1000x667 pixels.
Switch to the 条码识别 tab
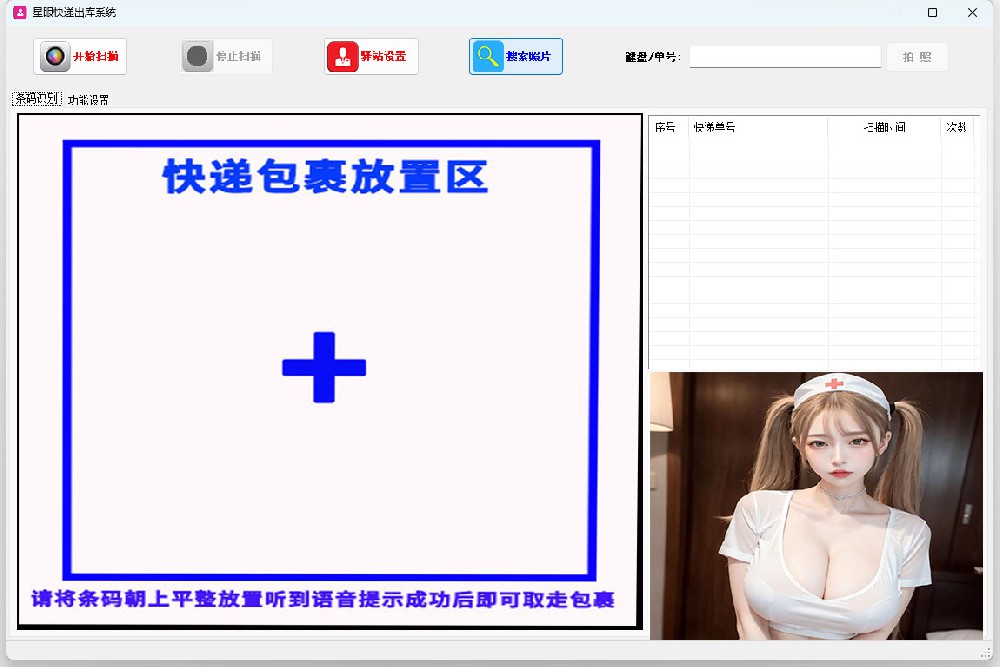36,99
